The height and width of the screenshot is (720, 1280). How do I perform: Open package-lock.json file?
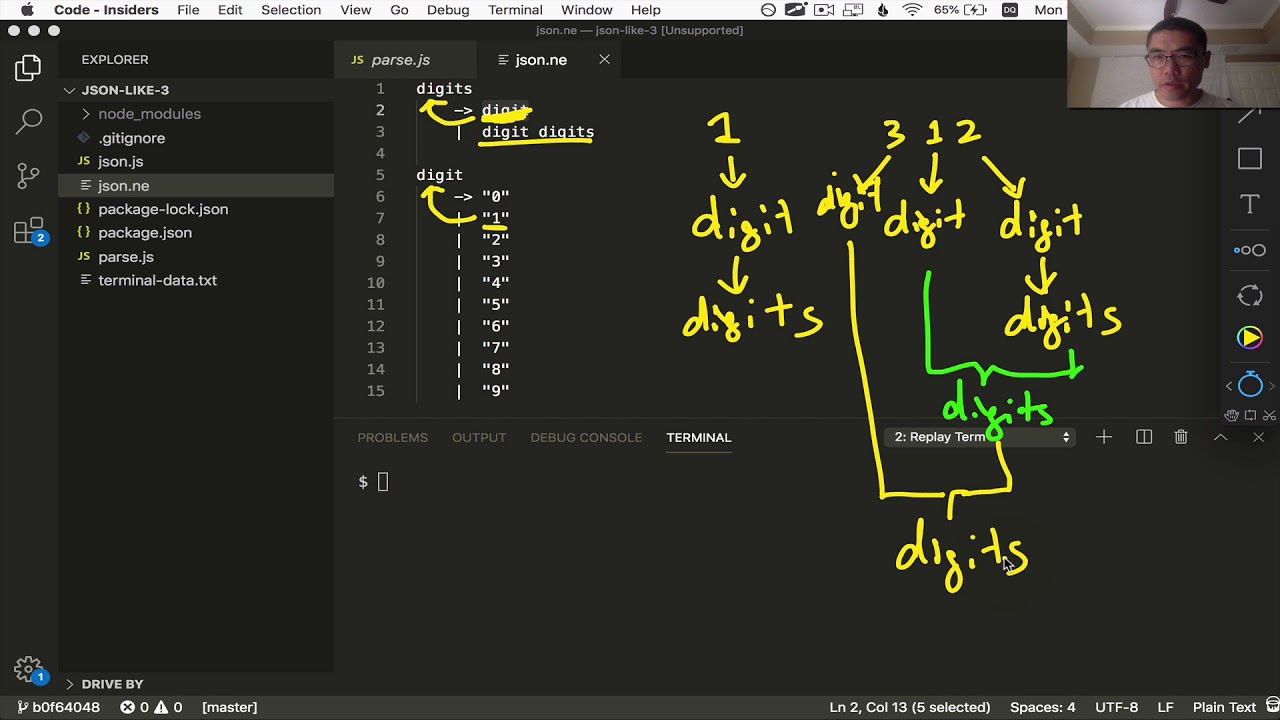click(163, 209)
